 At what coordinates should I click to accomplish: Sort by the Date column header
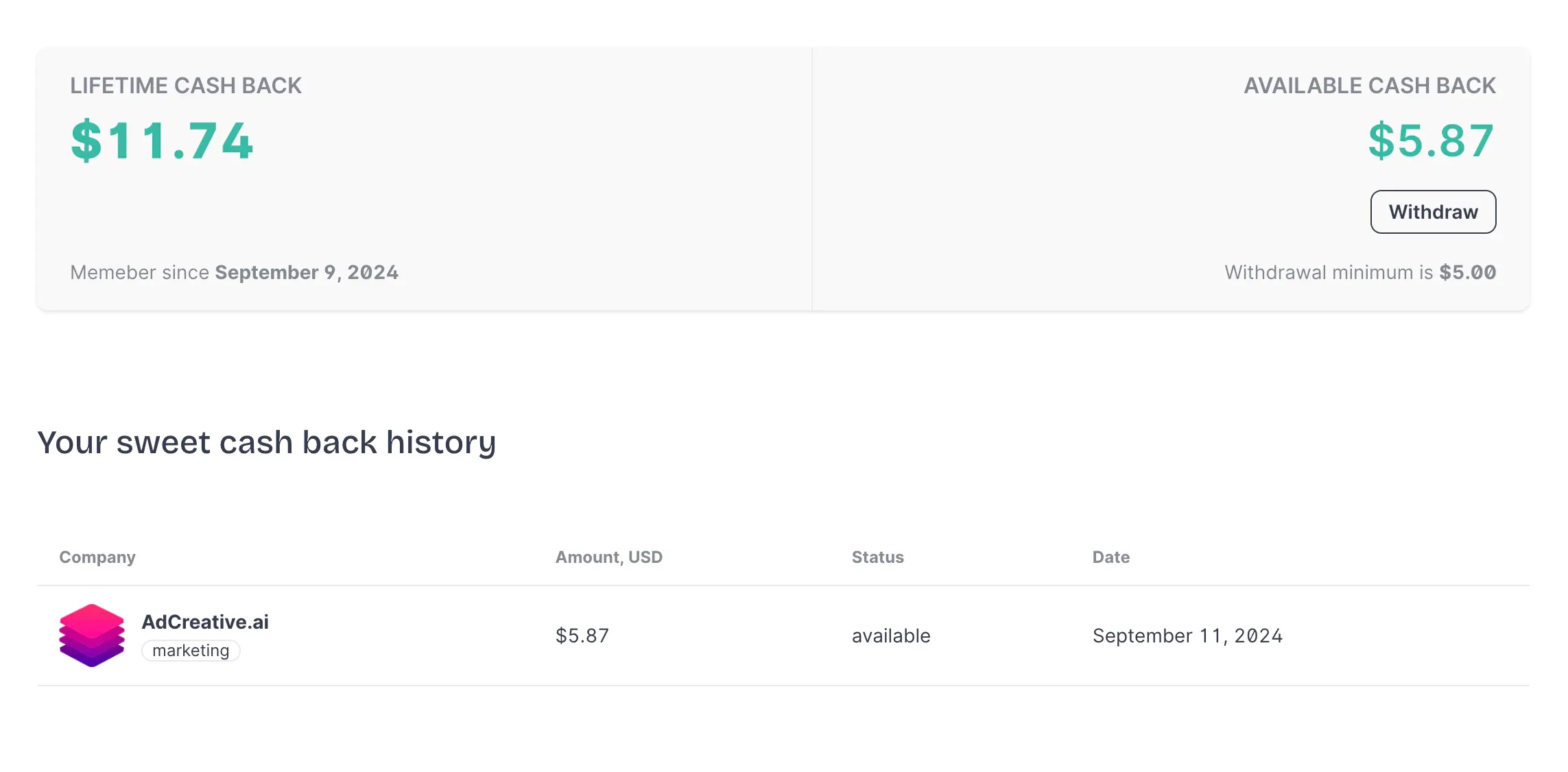tap(1110, 557)
